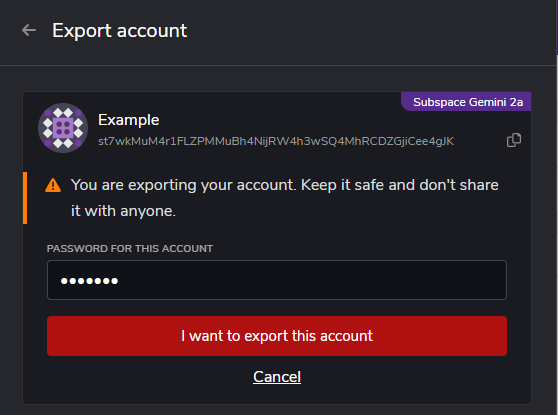
Task: Click the Example account identicon avatar
Action: (x=63, y=128)
